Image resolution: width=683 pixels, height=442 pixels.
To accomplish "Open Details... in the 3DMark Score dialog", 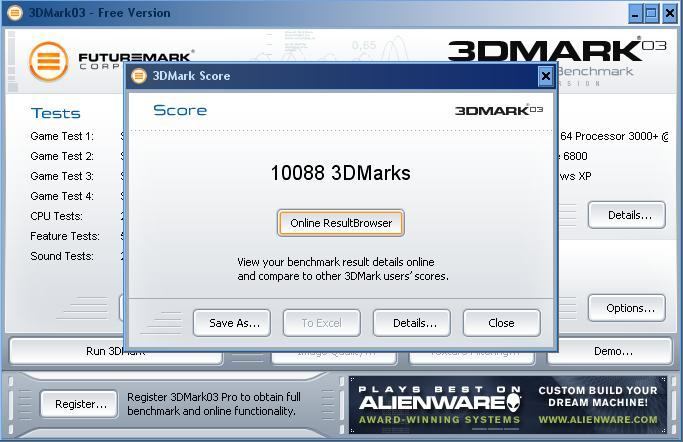I will pos(412,323).
